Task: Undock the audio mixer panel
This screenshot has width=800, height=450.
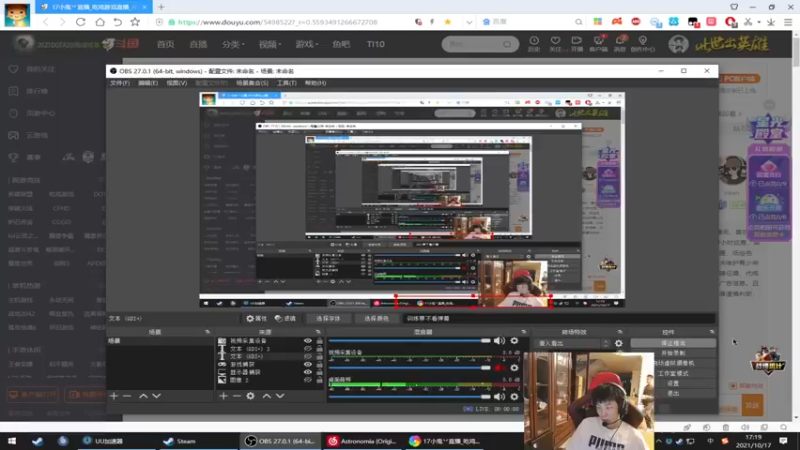Action: 523,332
